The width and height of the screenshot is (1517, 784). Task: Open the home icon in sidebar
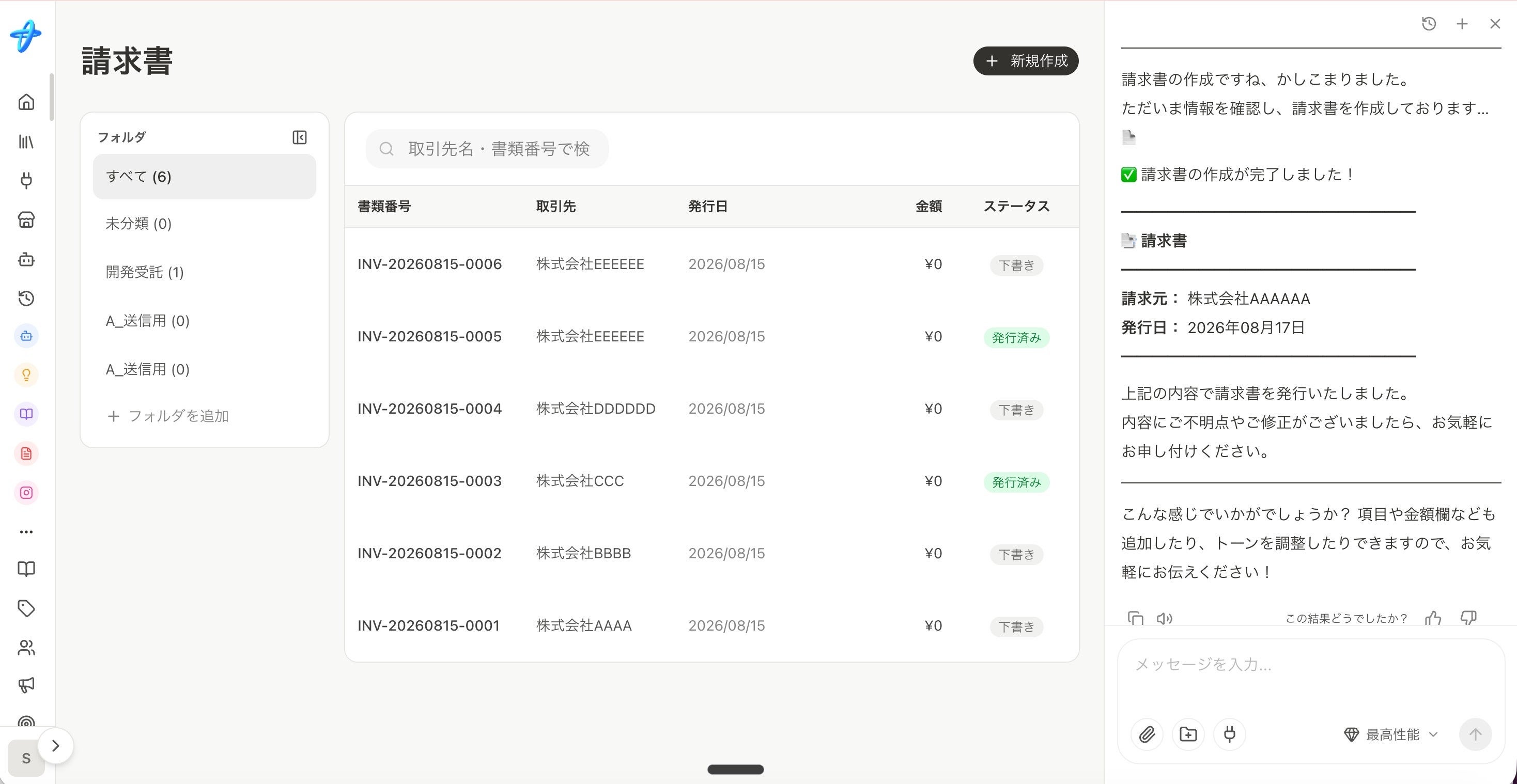coord(26,102)
